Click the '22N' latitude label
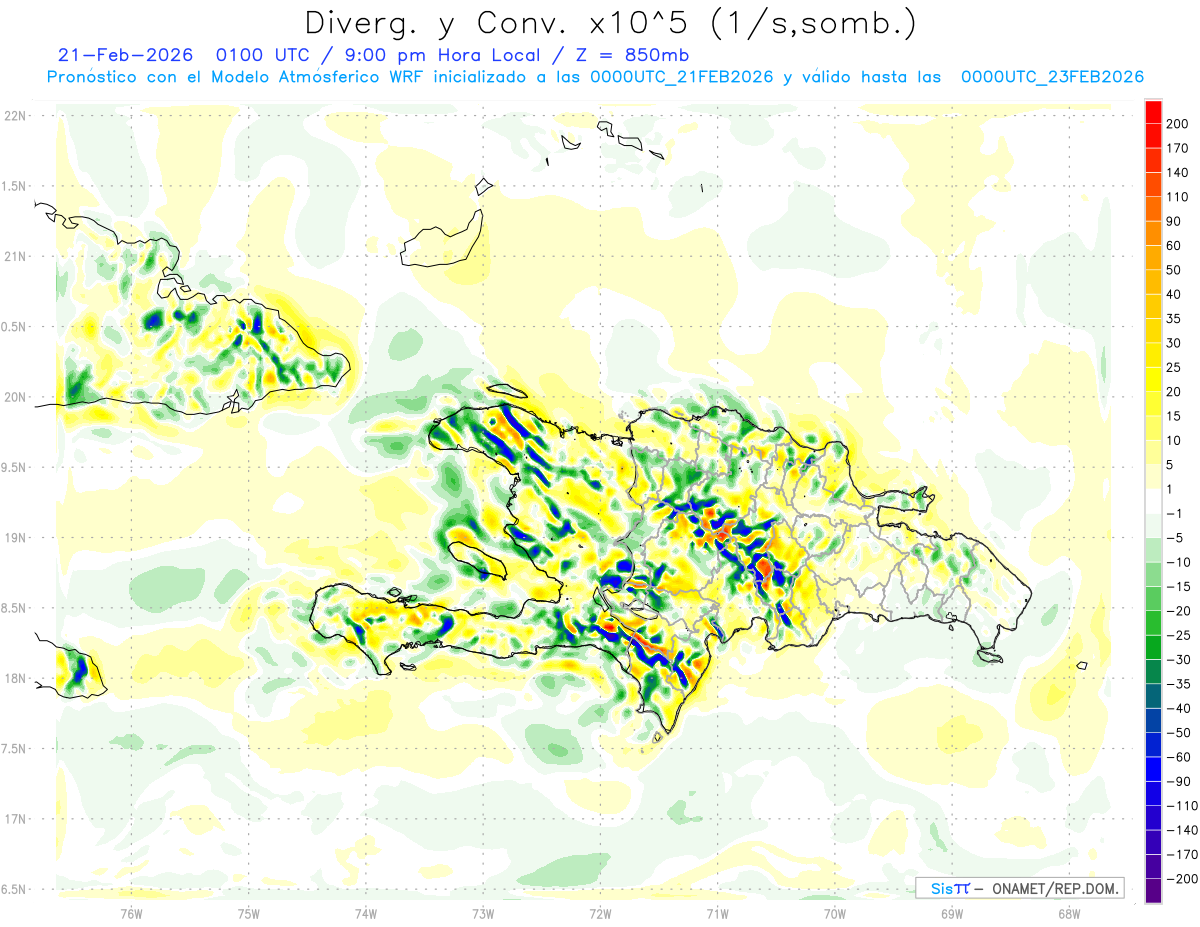The image size is (1200, 927). tap(15, 116)
